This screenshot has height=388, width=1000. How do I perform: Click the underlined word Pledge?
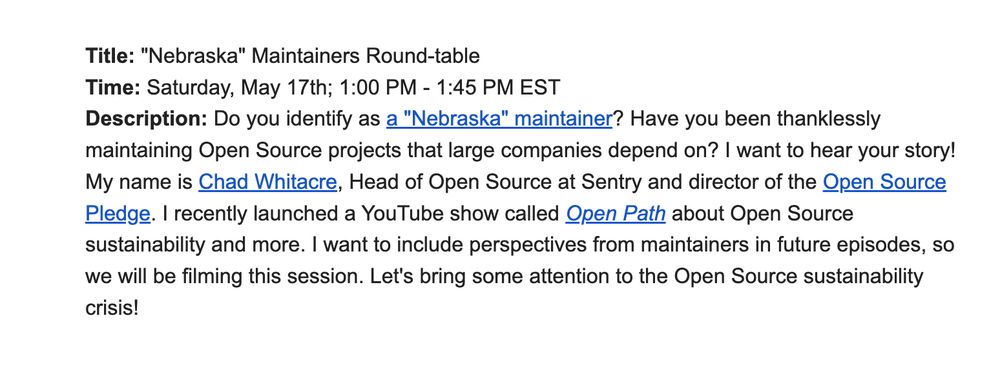tap(118, 214)
